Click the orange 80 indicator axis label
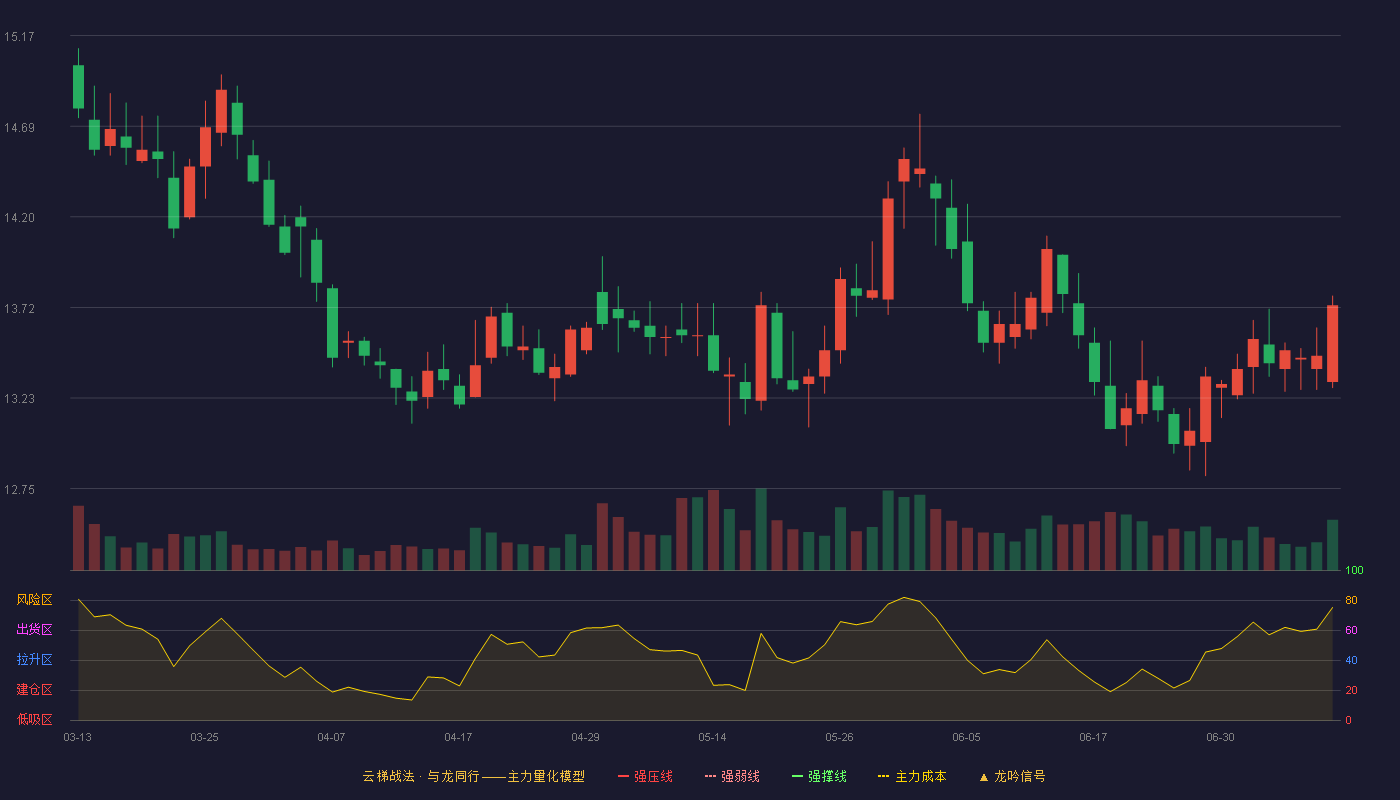The height and width of the screenshot is (800, 1400). click(x=1351, y=600)
